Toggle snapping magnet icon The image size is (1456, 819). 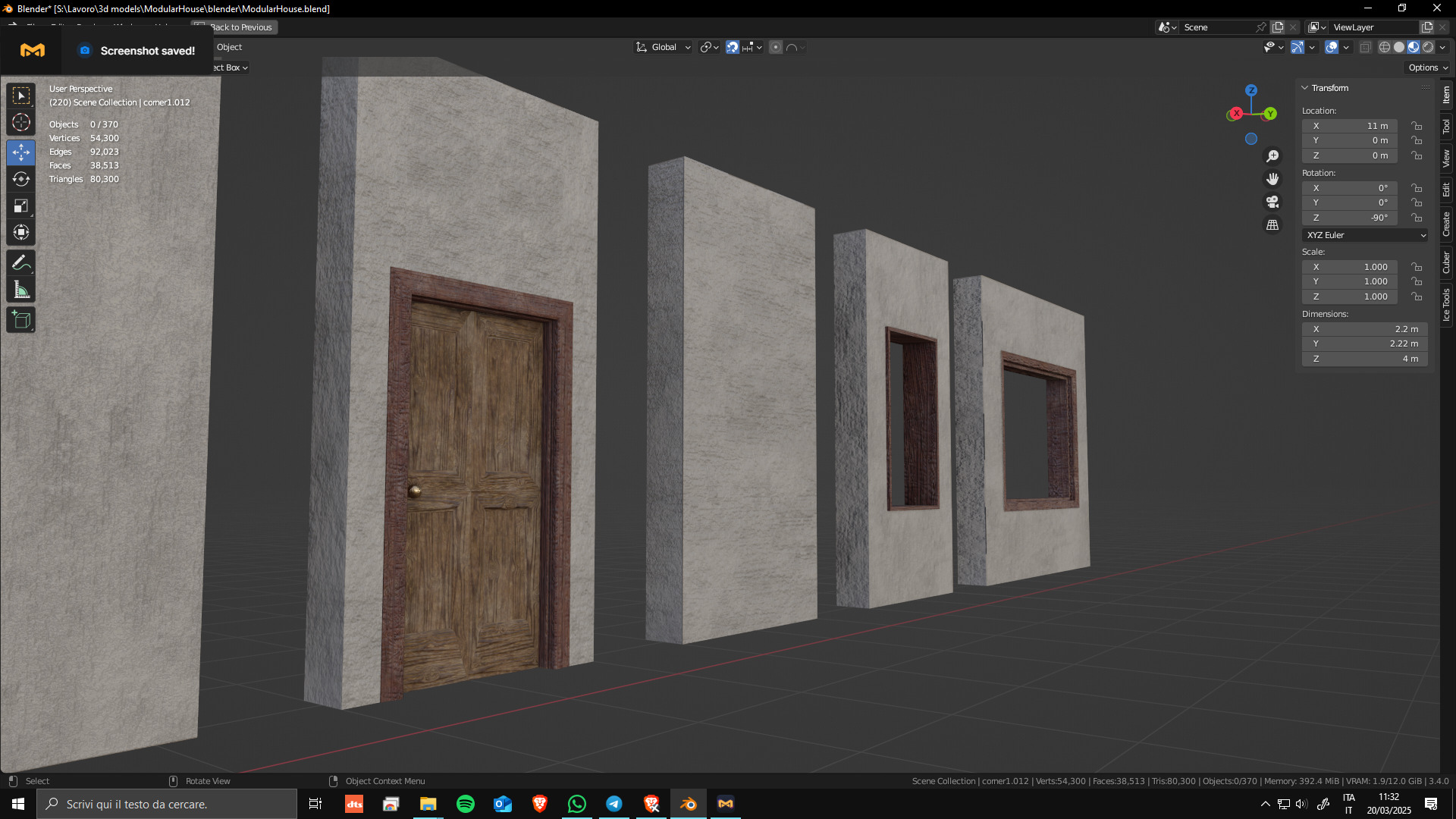732,47
